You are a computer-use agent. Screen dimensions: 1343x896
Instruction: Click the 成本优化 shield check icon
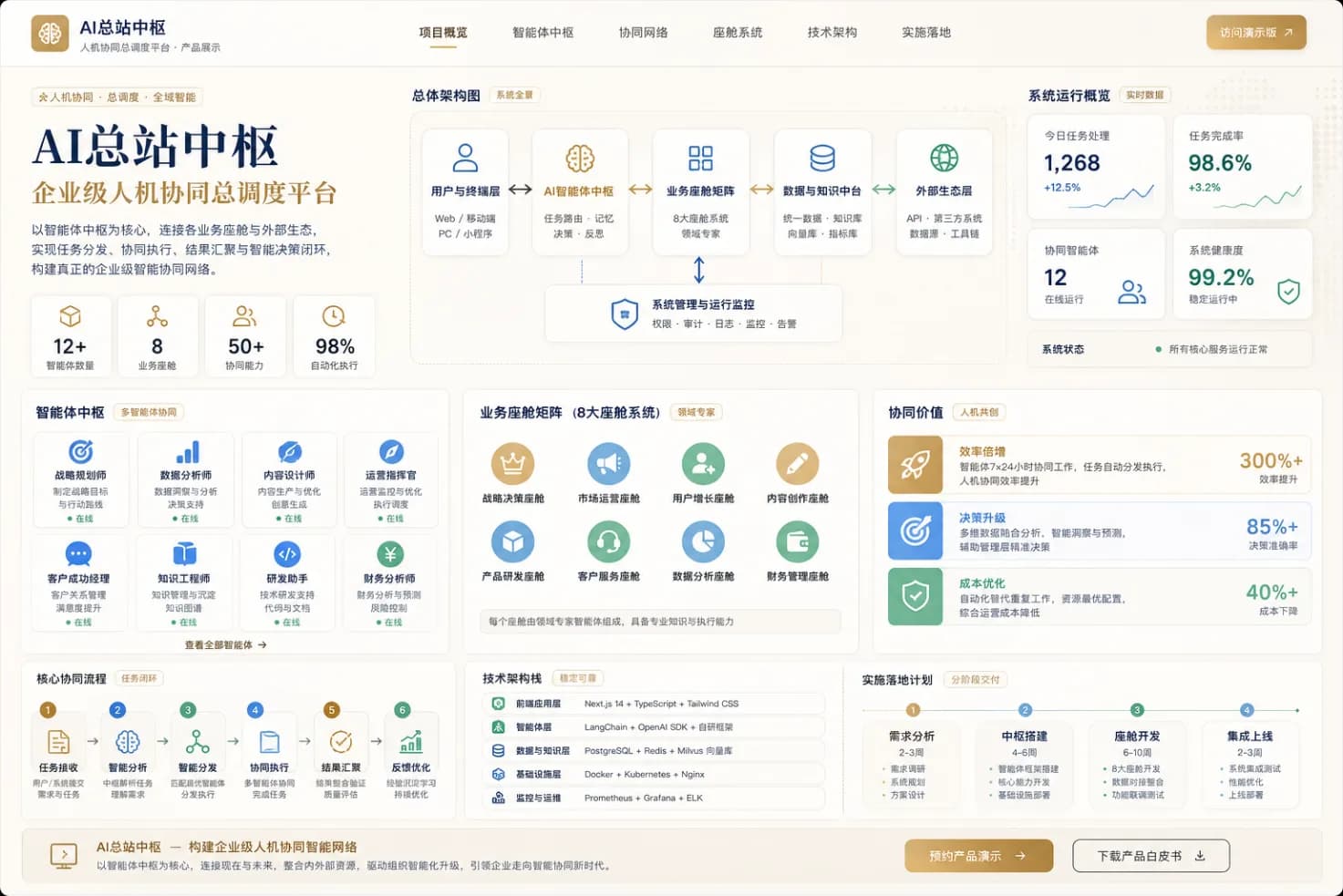(915, 597)
